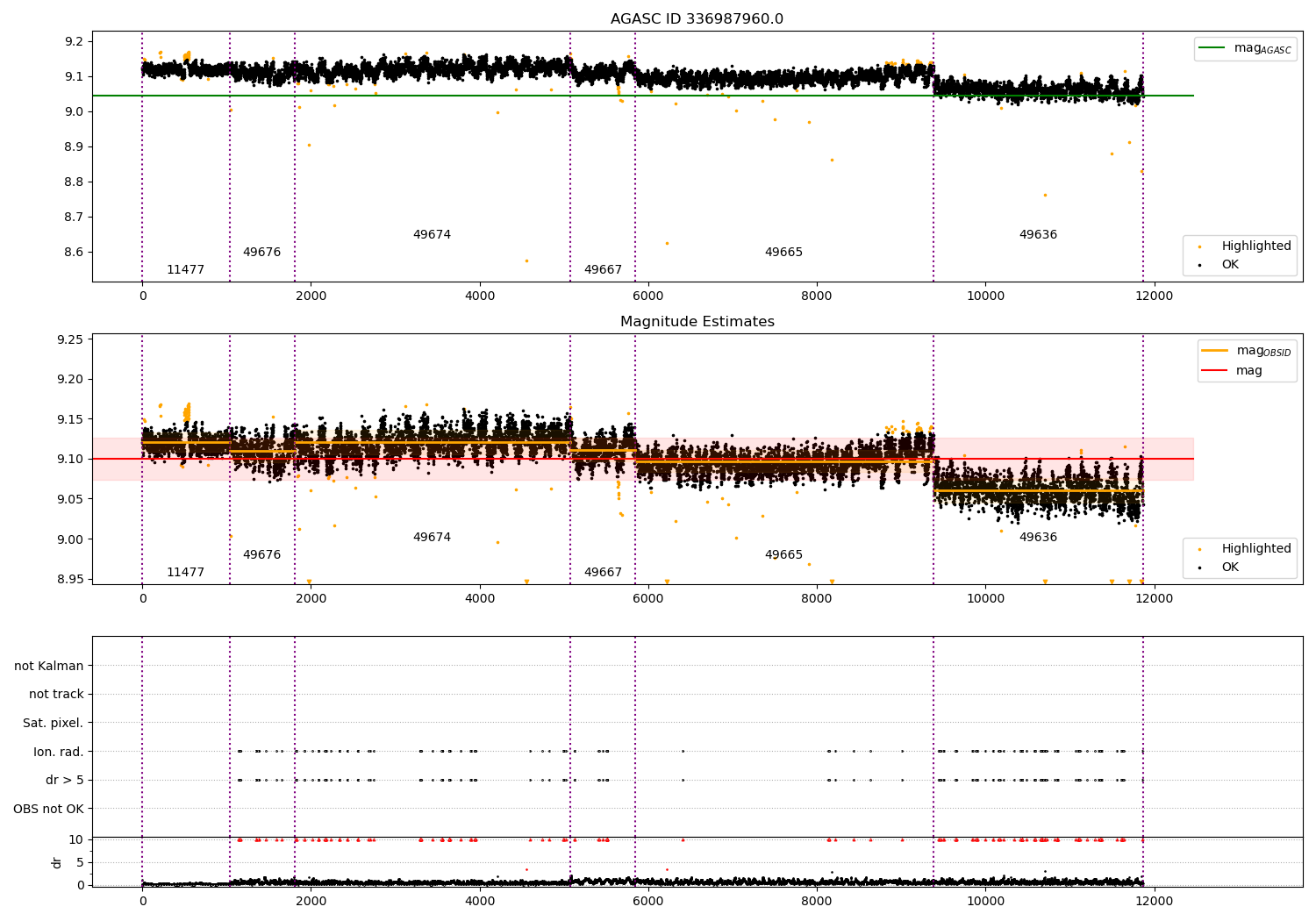The height and width of the screenshot is (921, 1316).
Task: Click obsid label 49636 in AGASC ID plot
Action: (1038, 235)
